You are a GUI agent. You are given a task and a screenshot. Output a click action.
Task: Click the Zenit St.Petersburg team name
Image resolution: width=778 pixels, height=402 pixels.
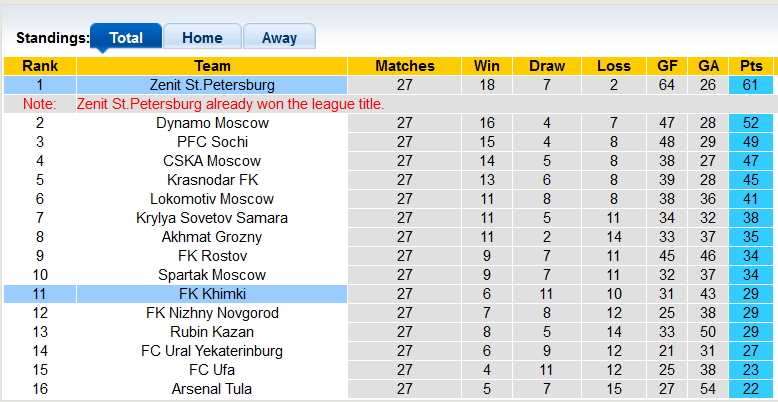(x=212, y=85)
